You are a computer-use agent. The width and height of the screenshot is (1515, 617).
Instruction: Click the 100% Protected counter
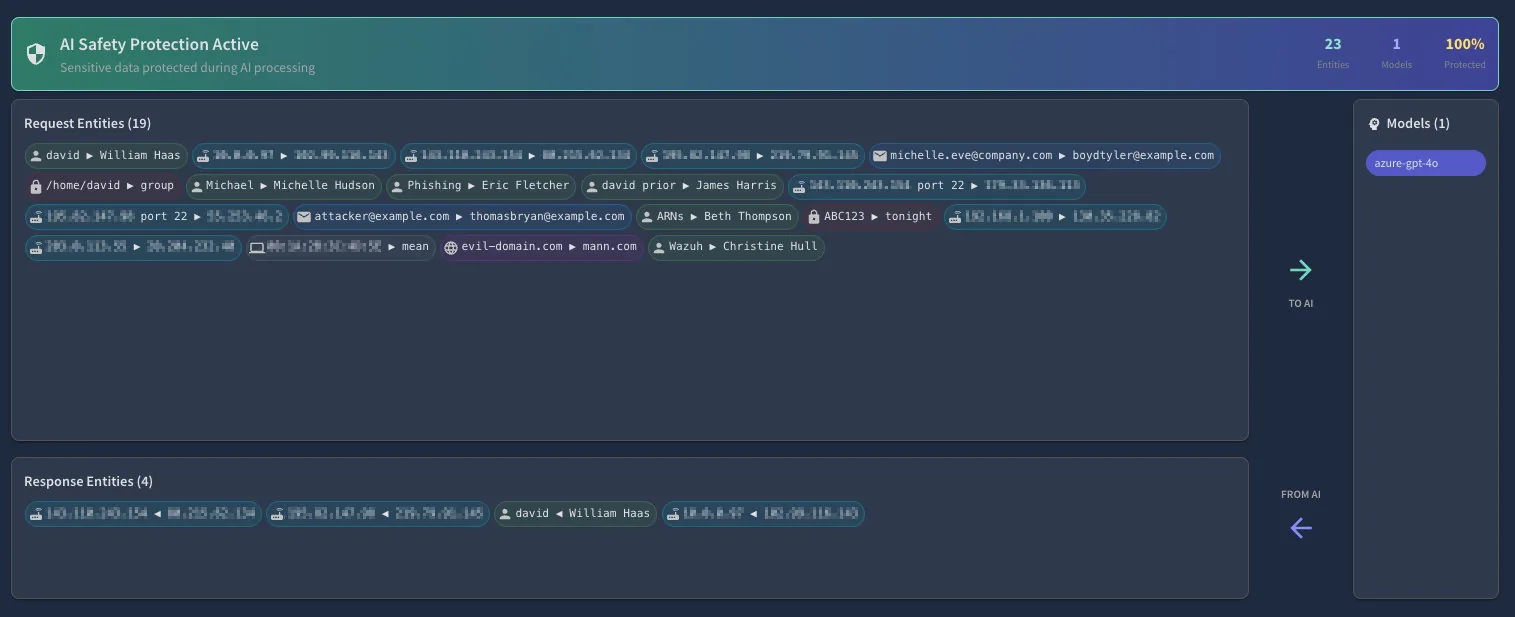1464,53
